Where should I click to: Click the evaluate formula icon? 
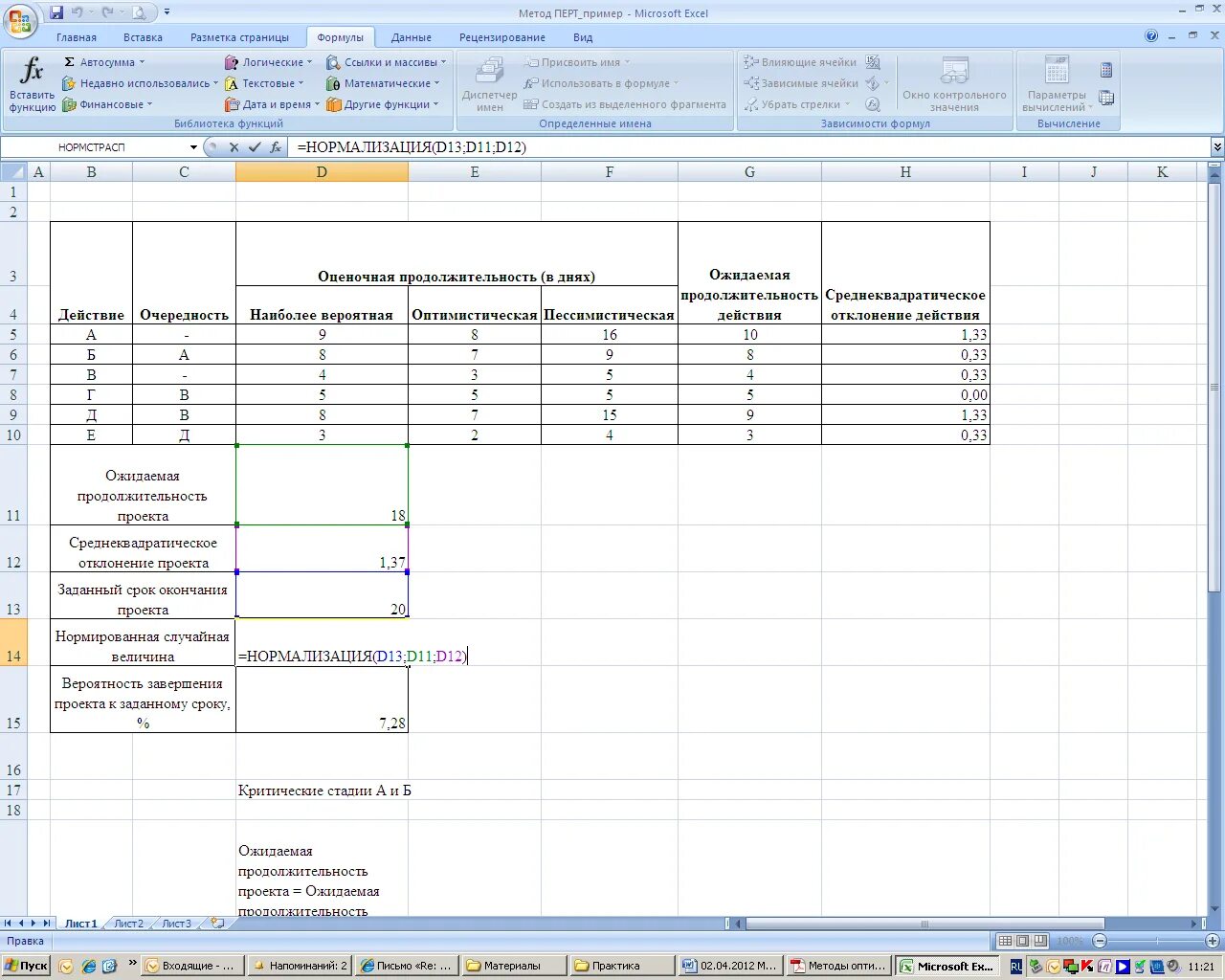coord(873,104)
